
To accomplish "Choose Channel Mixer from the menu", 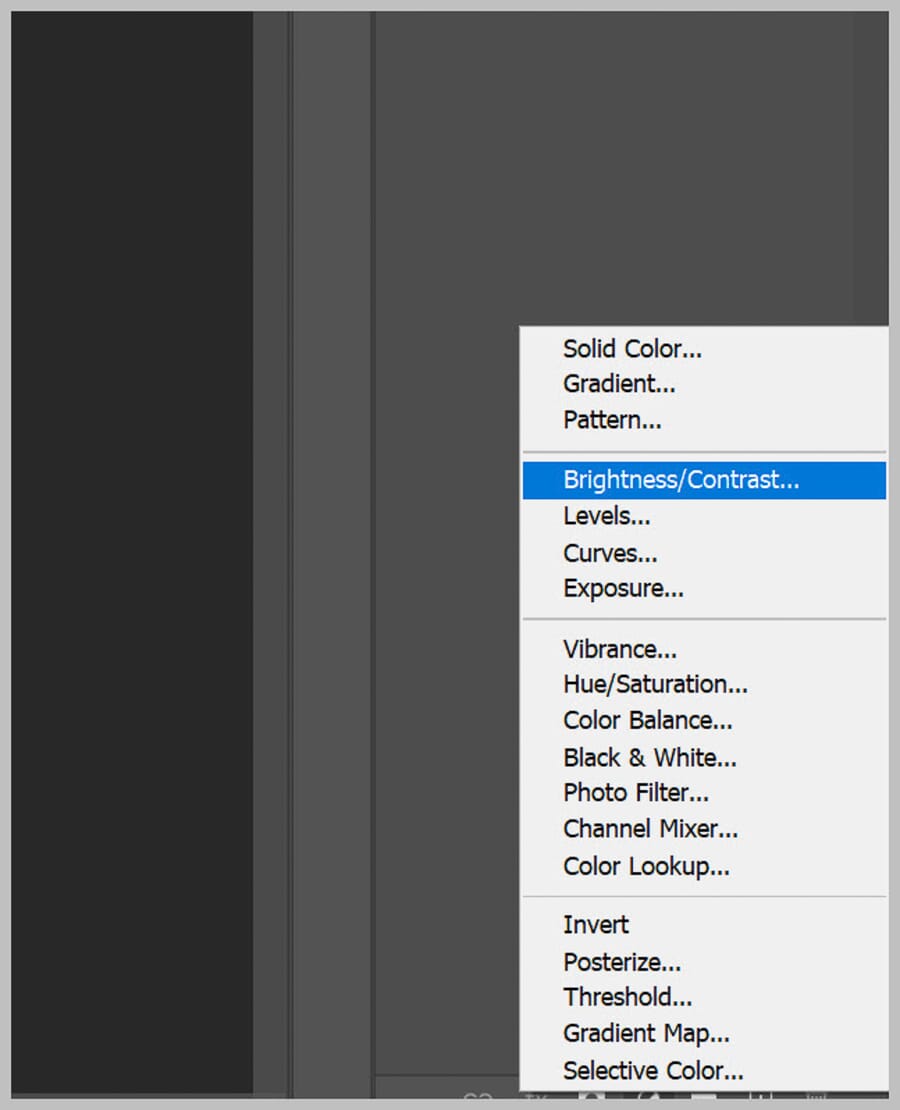I will (650, 829).
